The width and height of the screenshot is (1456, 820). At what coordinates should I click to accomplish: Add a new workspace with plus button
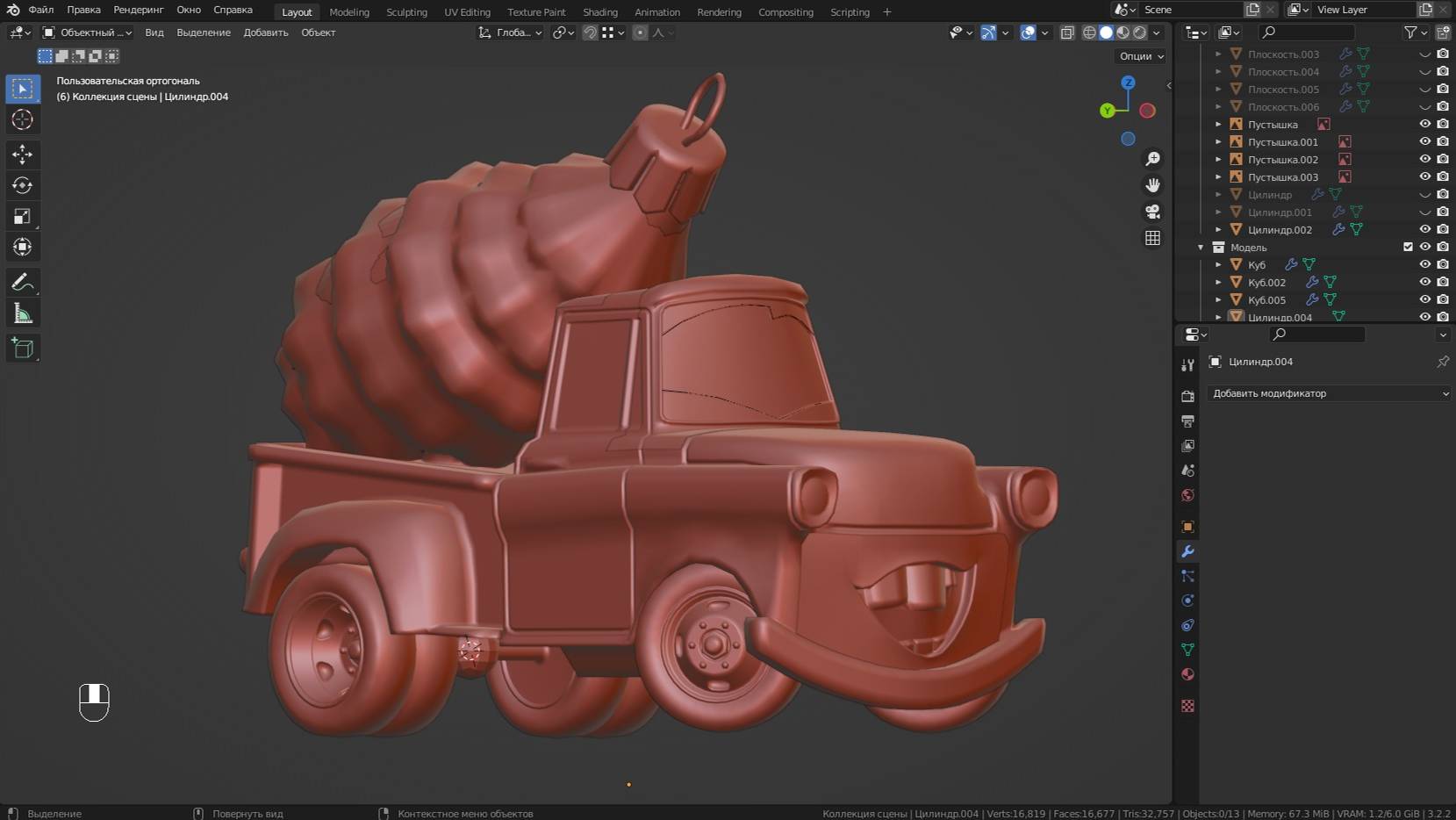(886, 12)
